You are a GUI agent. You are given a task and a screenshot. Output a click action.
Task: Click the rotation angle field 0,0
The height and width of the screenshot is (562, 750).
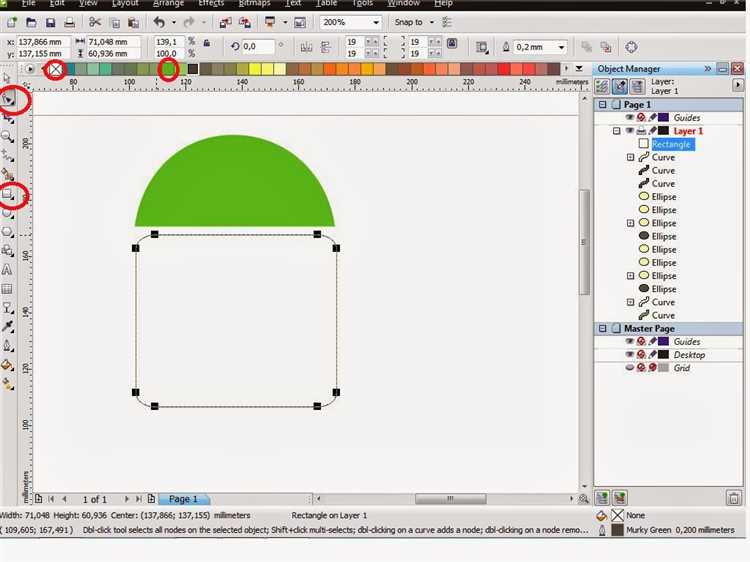258,46
